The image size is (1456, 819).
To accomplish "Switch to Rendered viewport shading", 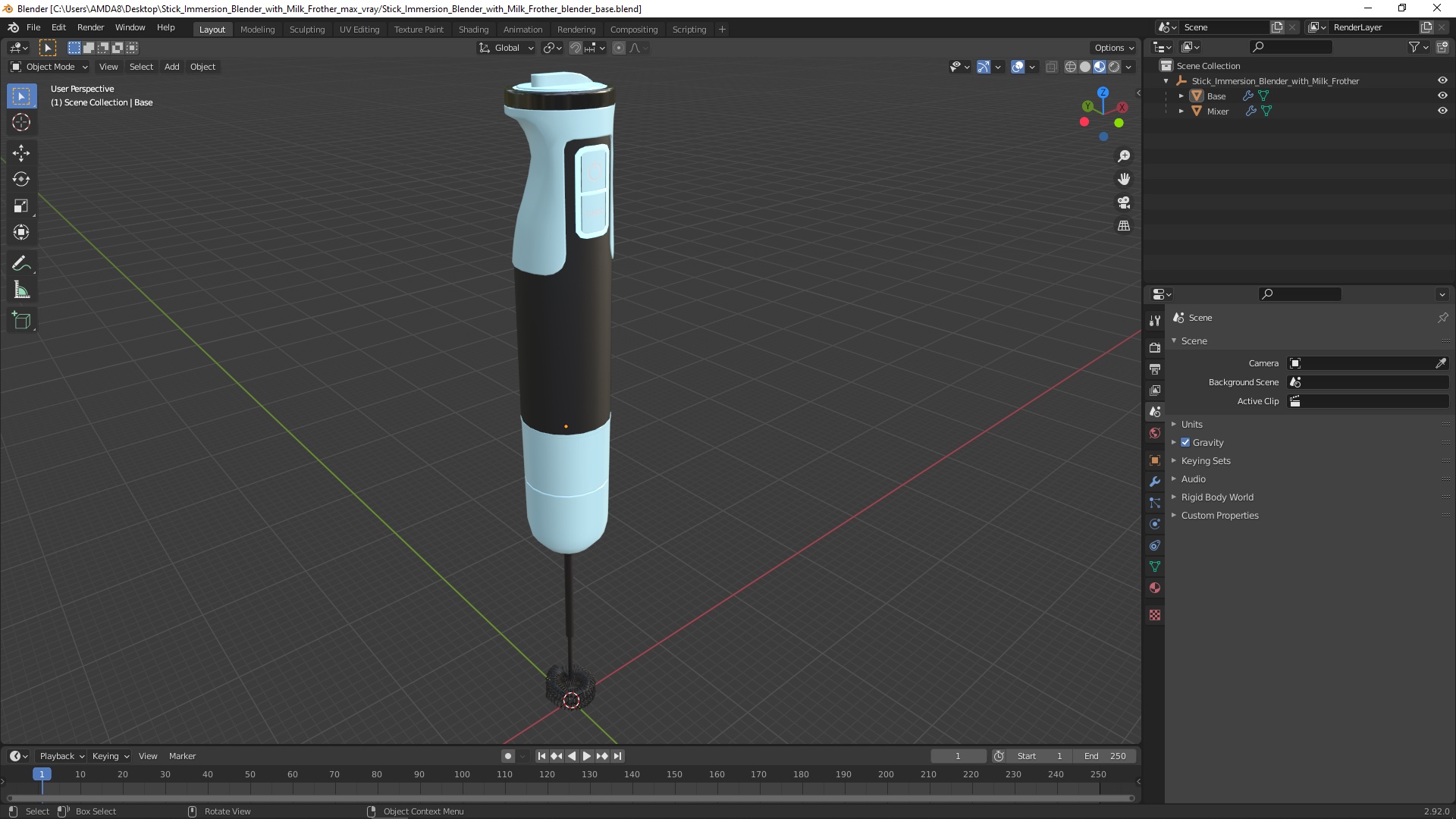I will pos(1114,67).
